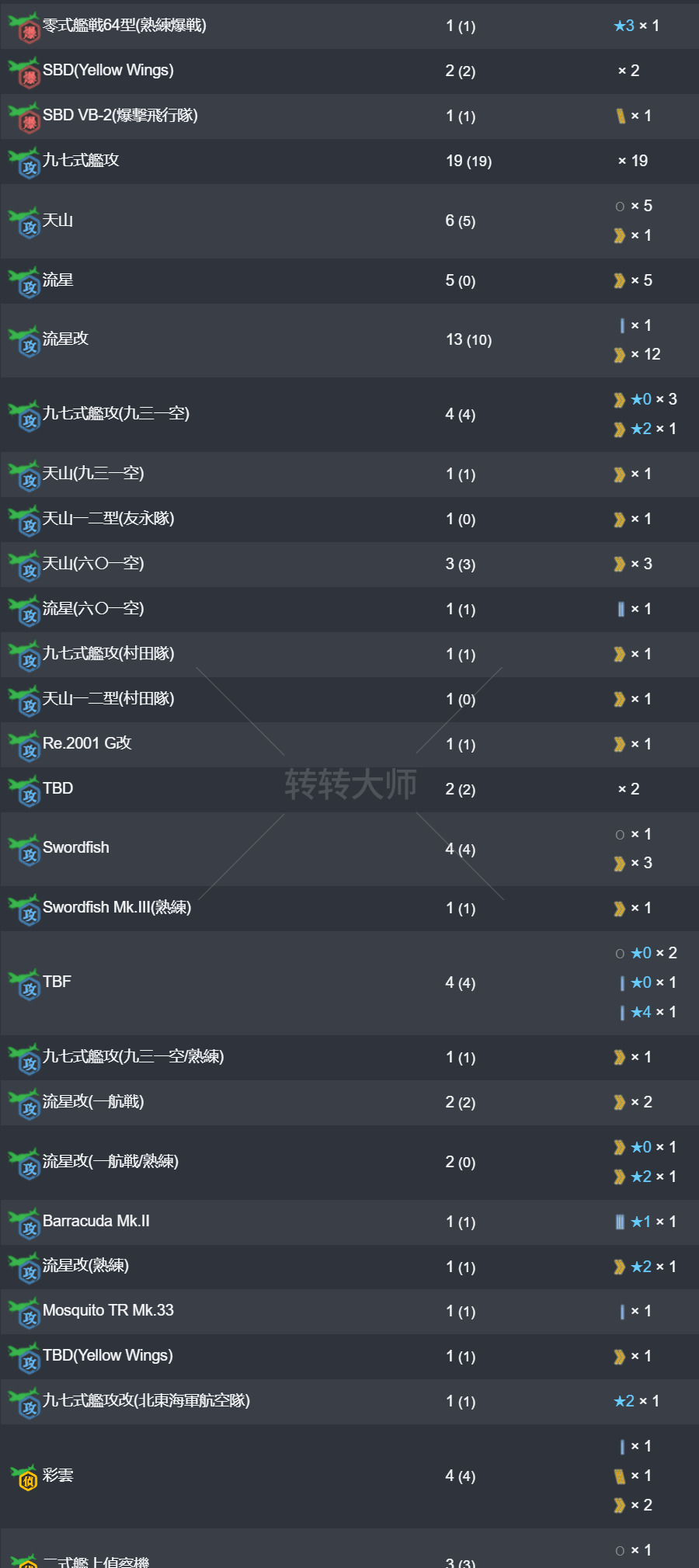Open the 流星改(一航戦/熟練) entry
Screen dimensions: 699x1568
[110, 1161]
